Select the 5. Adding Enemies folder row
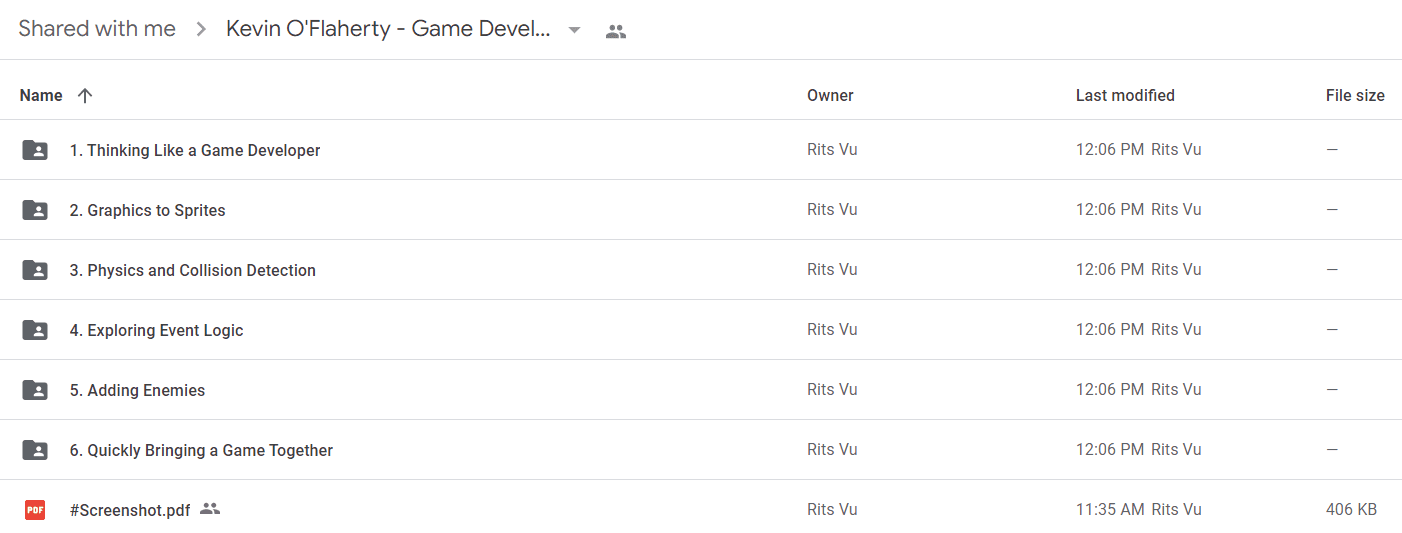Image resolution: width=1402 pixels, height=533 pixels. 701,390
